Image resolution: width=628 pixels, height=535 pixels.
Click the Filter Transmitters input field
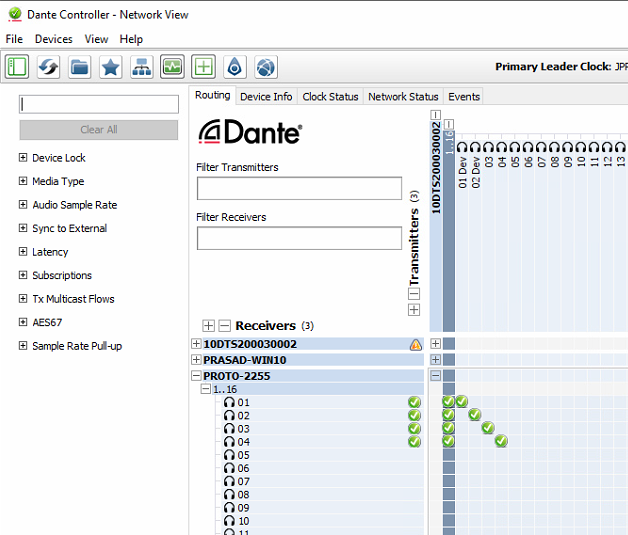pos(299,188)
